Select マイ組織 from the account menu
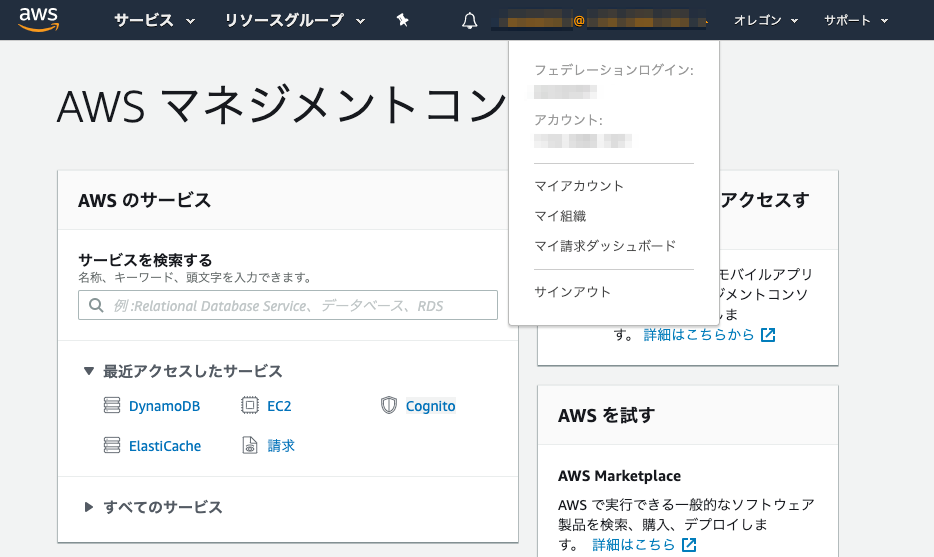This screenshot has height=557, width=934. tap(560, 216)
